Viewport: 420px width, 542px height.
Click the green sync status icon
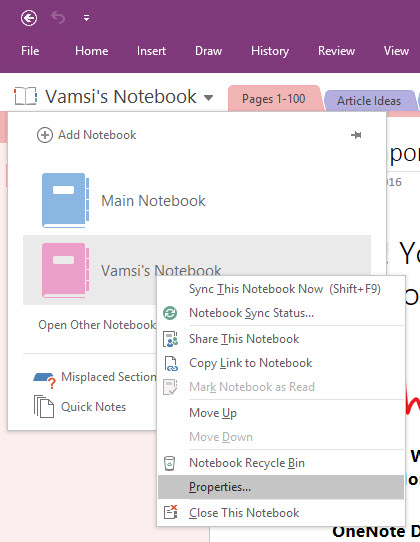pyautogui.click(x=170, y=313)
